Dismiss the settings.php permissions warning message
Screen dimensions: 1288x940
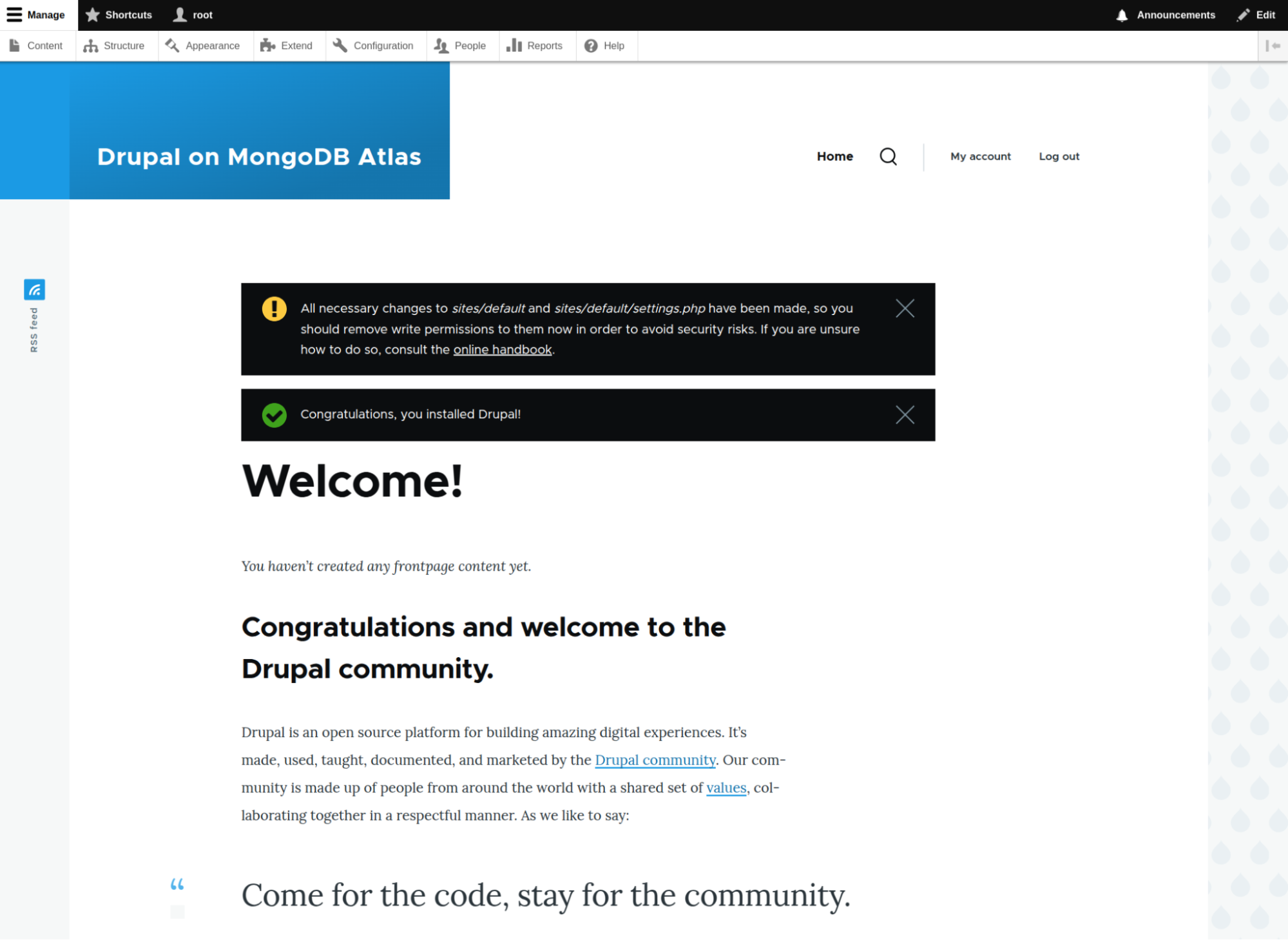tap(905, 309)
